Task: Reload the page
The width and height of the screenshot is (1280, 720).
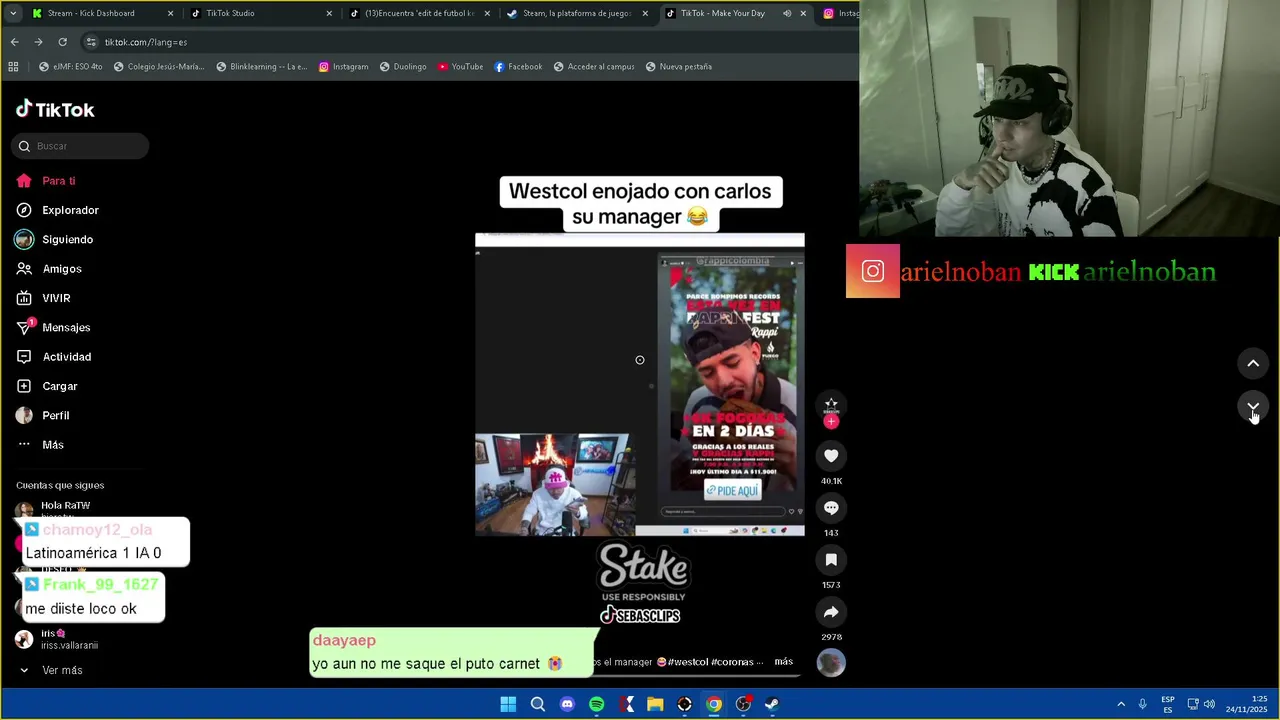Action: tap(62, 42)
